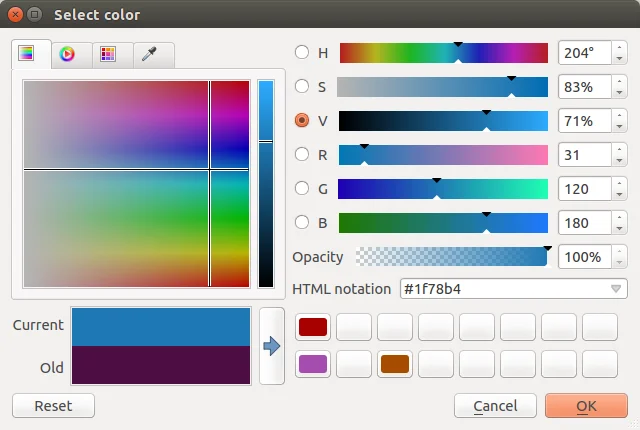
Task: Open the color wheel tab
Action: [67, 54]
